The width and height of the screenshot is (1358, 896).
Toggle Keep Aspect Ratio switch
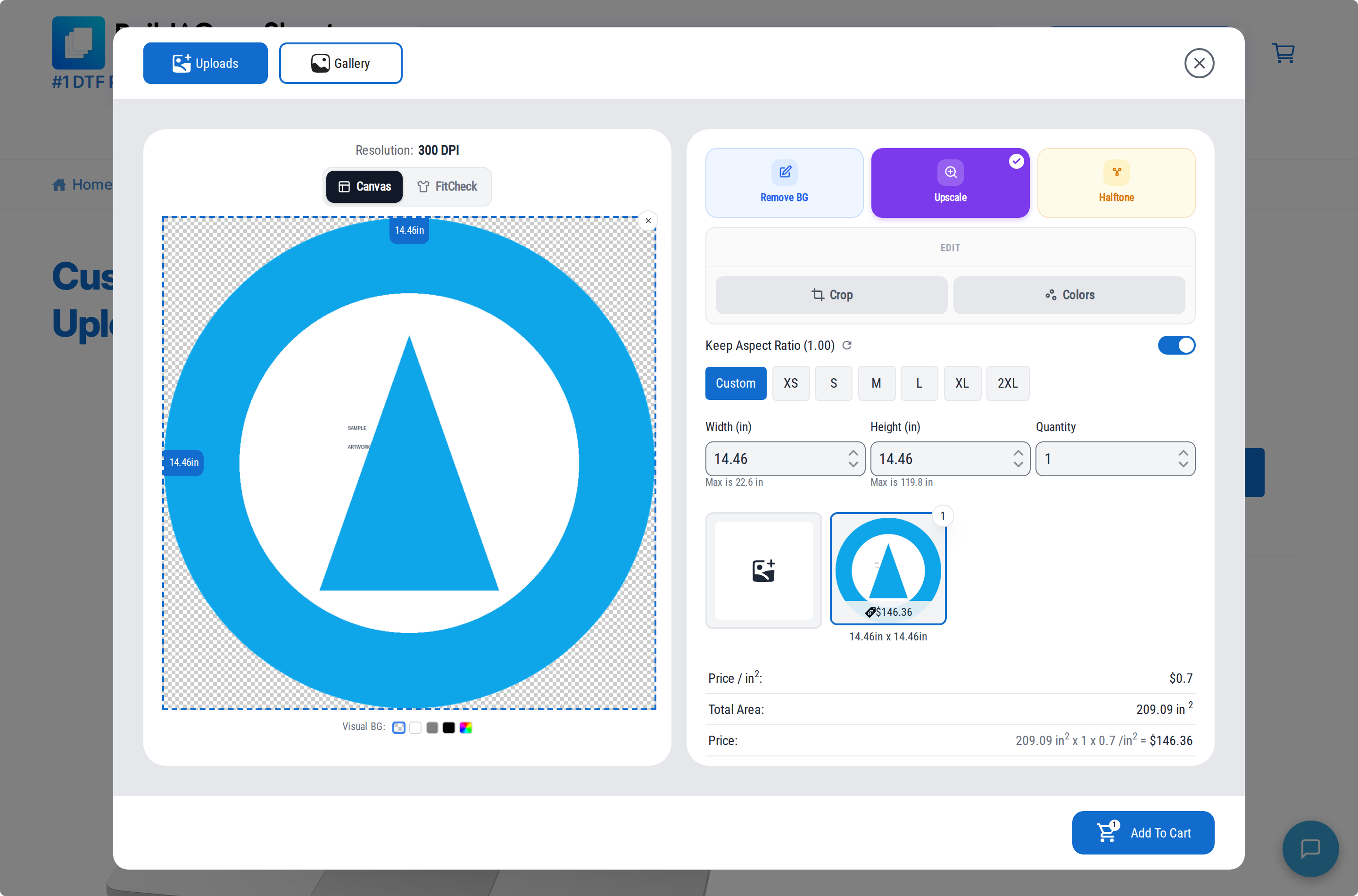point(1176,345)
